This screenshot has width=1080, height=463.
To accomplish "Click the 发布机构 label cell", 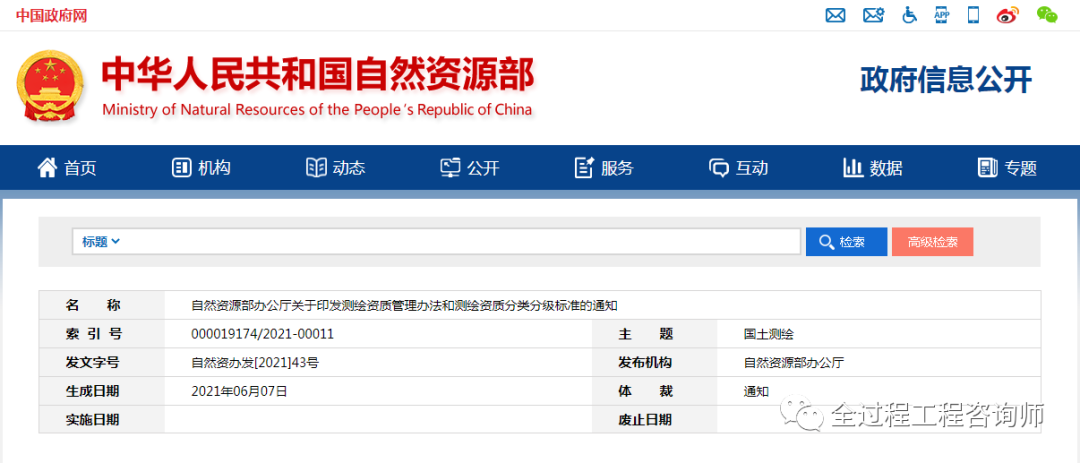I will click(x=654, y=362).
